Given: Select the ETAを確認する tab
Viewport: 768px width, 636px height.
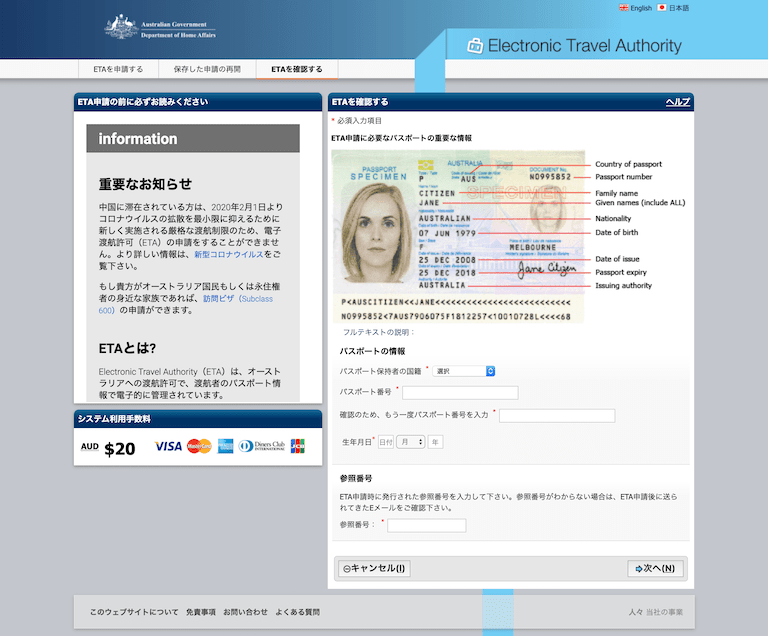Looking at the screenshot, I should (297, 70).
